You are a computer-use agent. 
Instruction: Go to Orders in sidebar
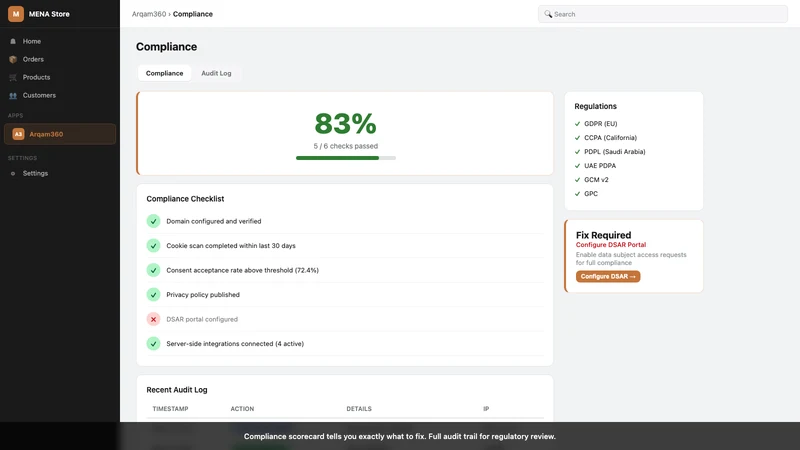click(x=60, y=59)
